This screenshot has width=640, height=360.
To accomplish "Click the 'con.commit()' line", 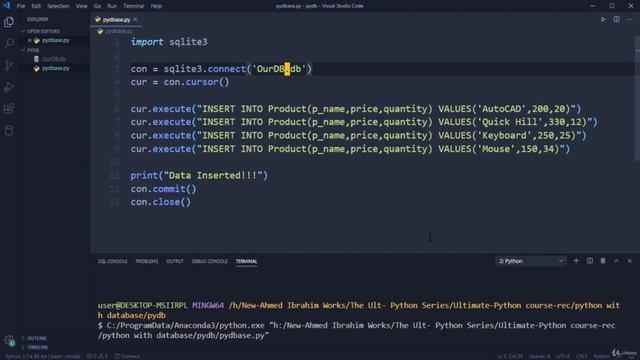I will [x=163, y=189].
